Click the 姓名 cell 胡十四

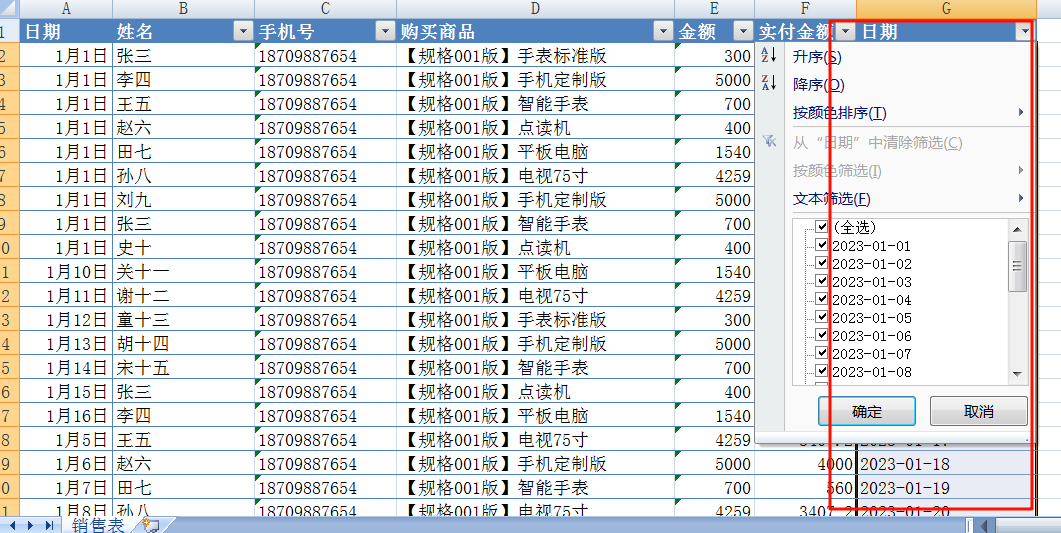183,344
